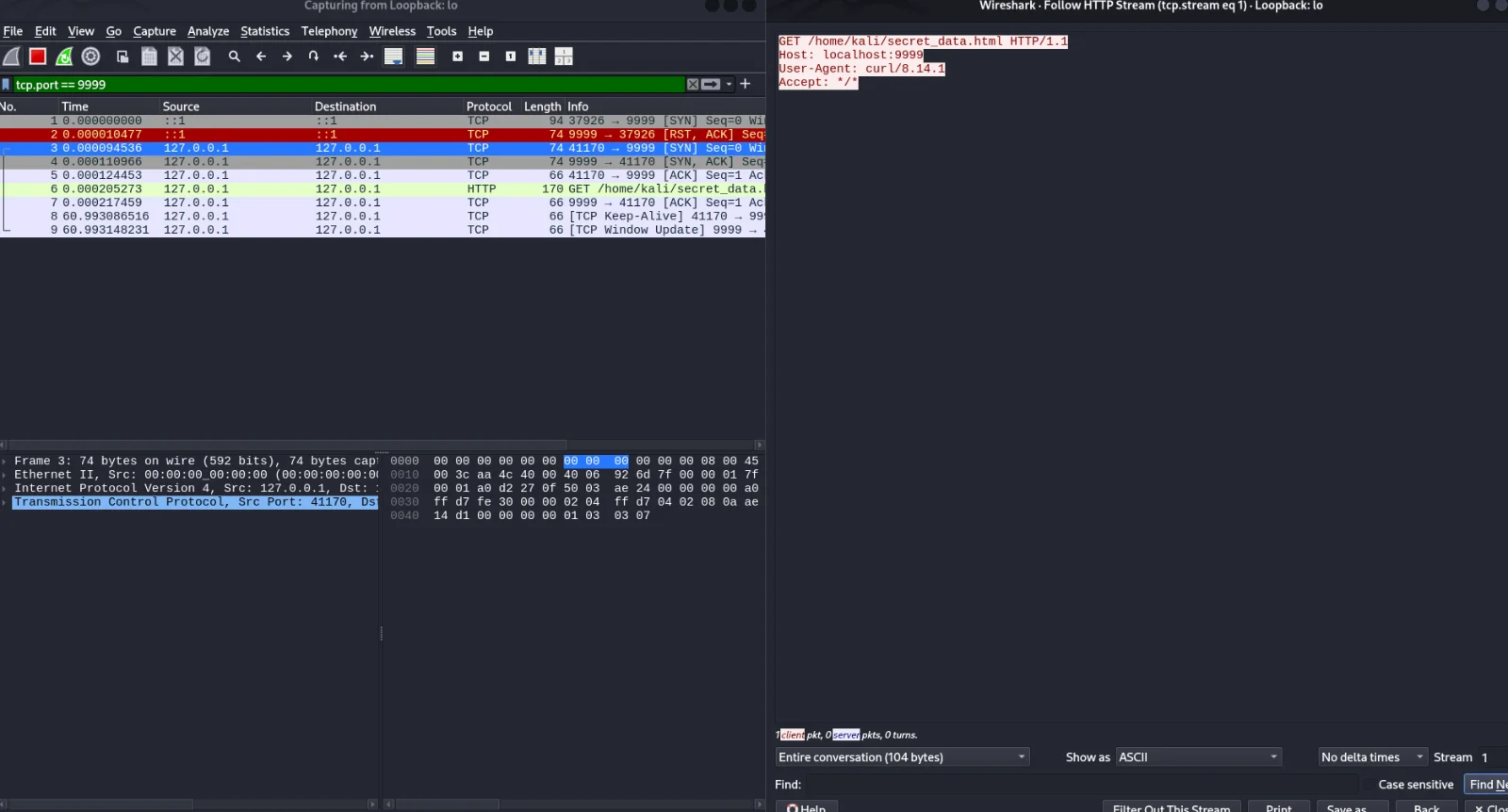Jump to the first packet icon

[340, 57]
